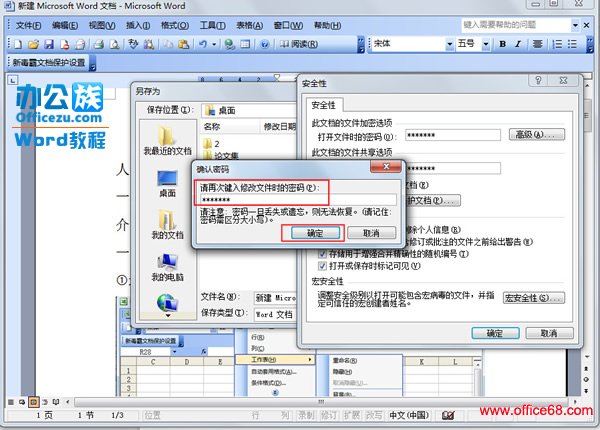Screen dimensions: 600x430
Task: Open the 保存位置 桌面 location dropdown
Action: (x=249, y=111)
